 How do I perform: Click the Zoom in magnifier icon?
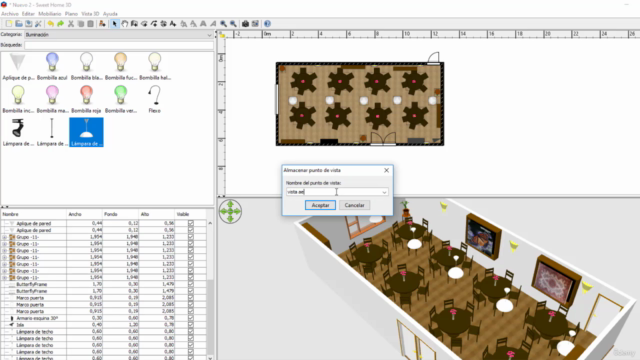223,24
